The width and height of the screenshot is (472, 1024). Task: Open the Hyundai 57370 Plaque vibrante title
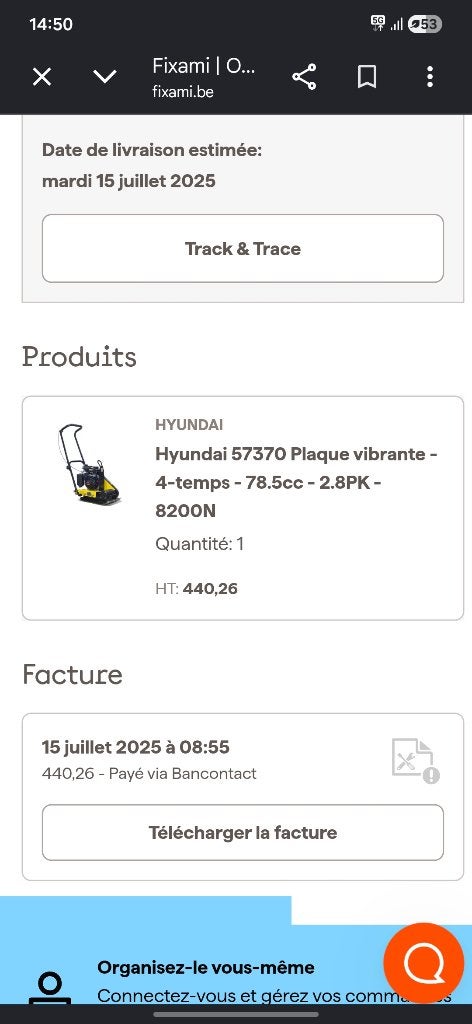[x=296, y=482]
